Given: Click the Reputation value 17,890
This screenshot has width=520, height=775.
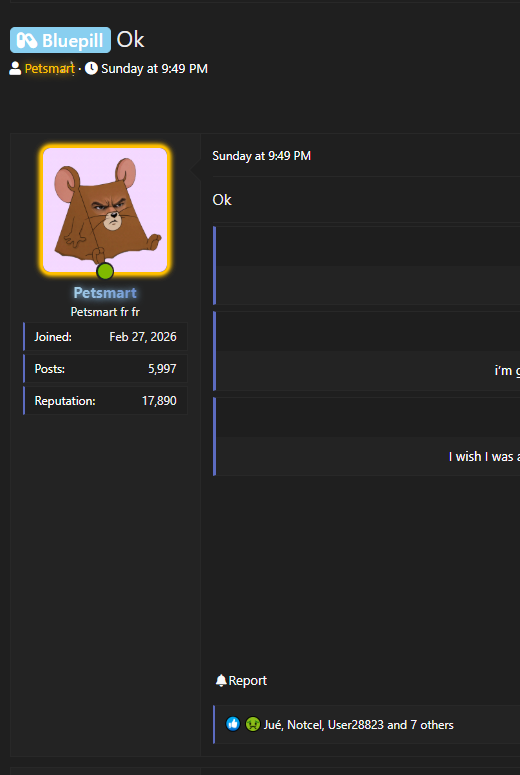Looking at the screenshot, I should click(159, 400).
